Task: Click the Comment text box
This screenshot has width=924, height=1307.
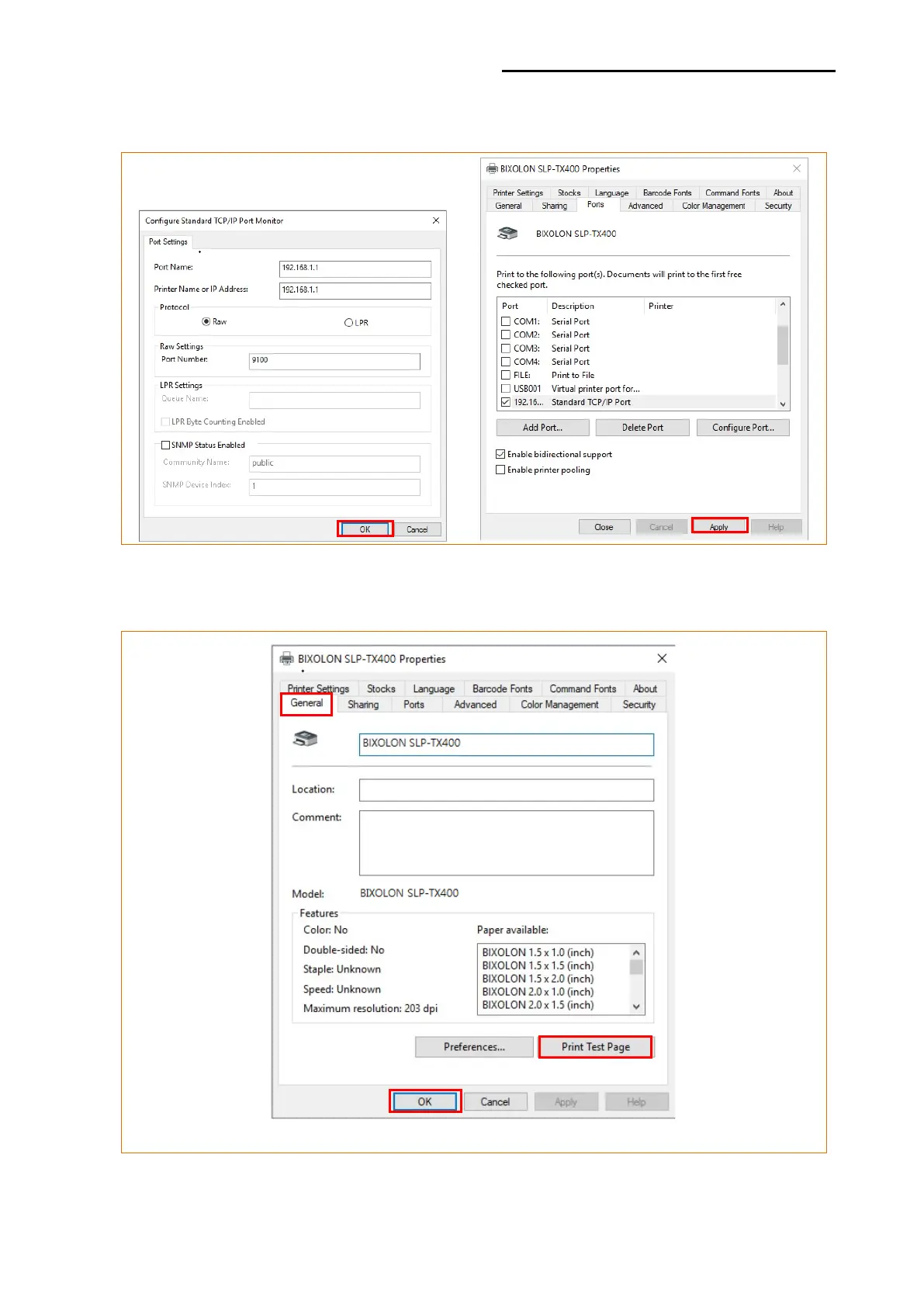Action: [507, 843]
